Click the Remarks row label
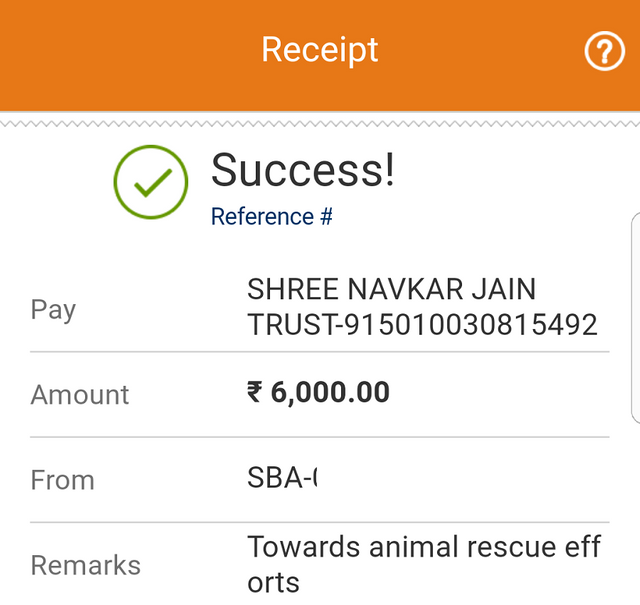This screenshot has width=640, height=605. [86, 565]
